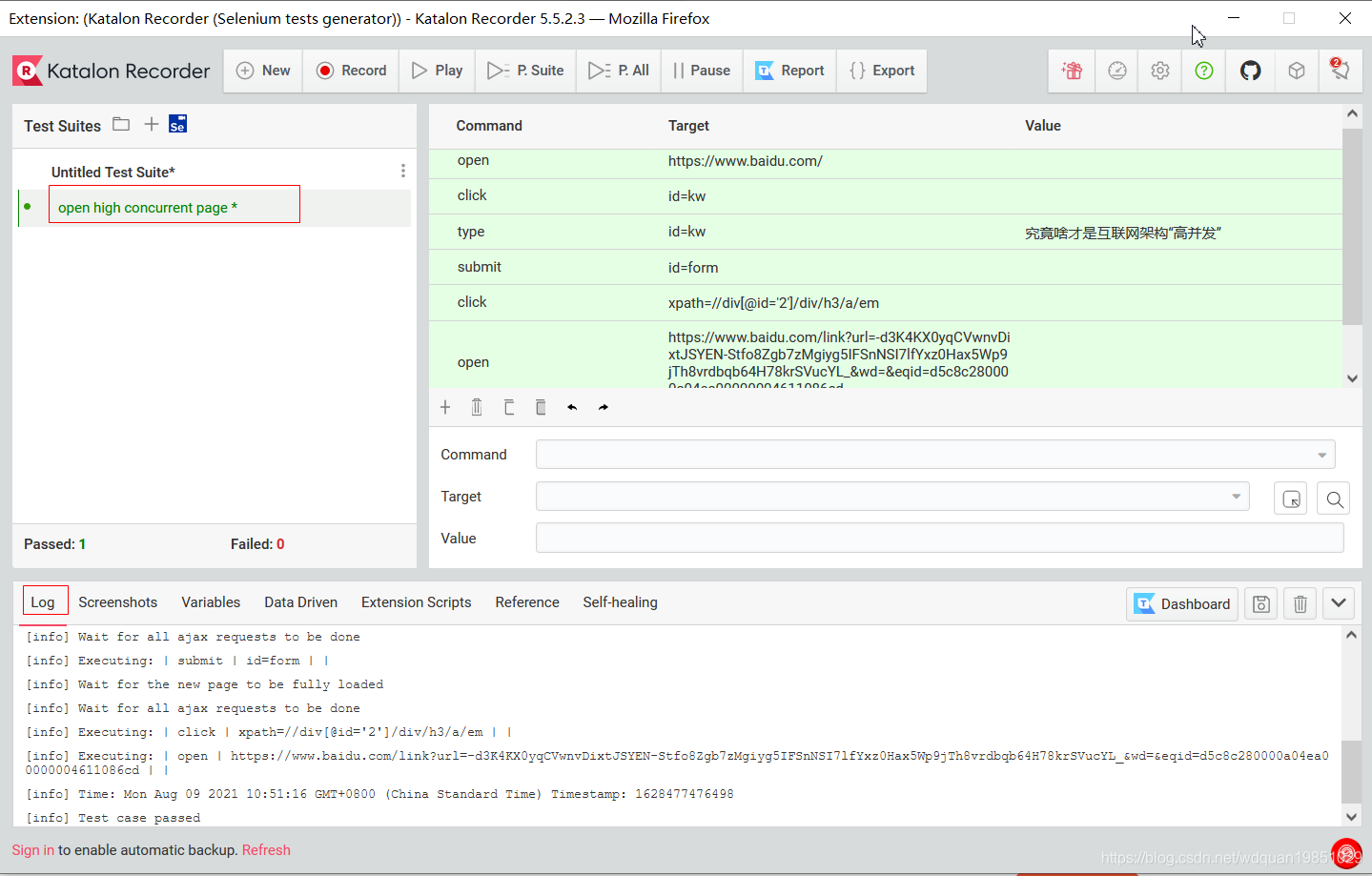
Task: Save the log with floppy icon
Action: 1261,603
